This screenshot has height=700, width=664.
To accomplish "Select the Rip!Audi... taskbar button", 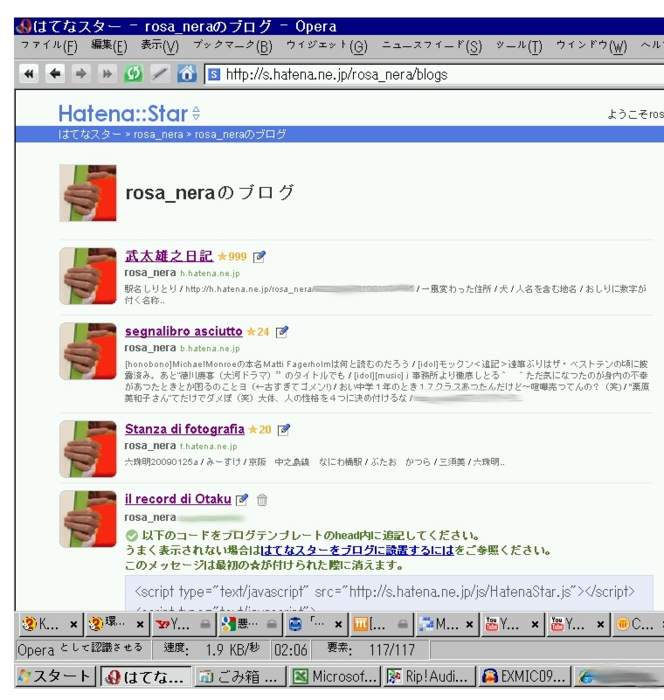I will click(x=429, y=676).
